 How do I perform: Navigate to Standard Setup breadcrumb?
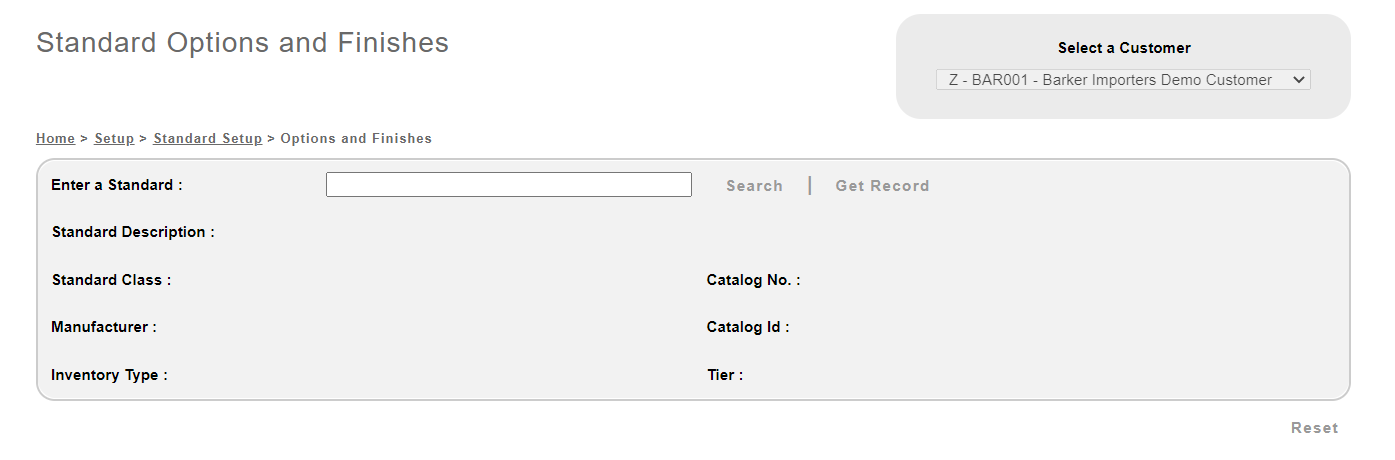(207, 139)
